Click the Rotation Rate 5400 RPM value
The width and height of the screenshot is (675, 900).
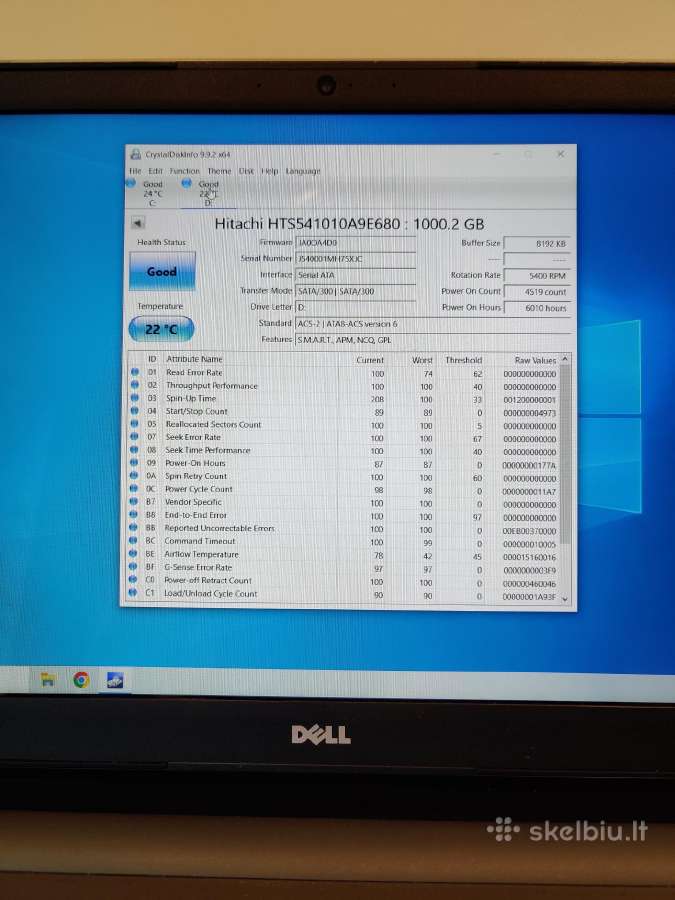(538, 276)
